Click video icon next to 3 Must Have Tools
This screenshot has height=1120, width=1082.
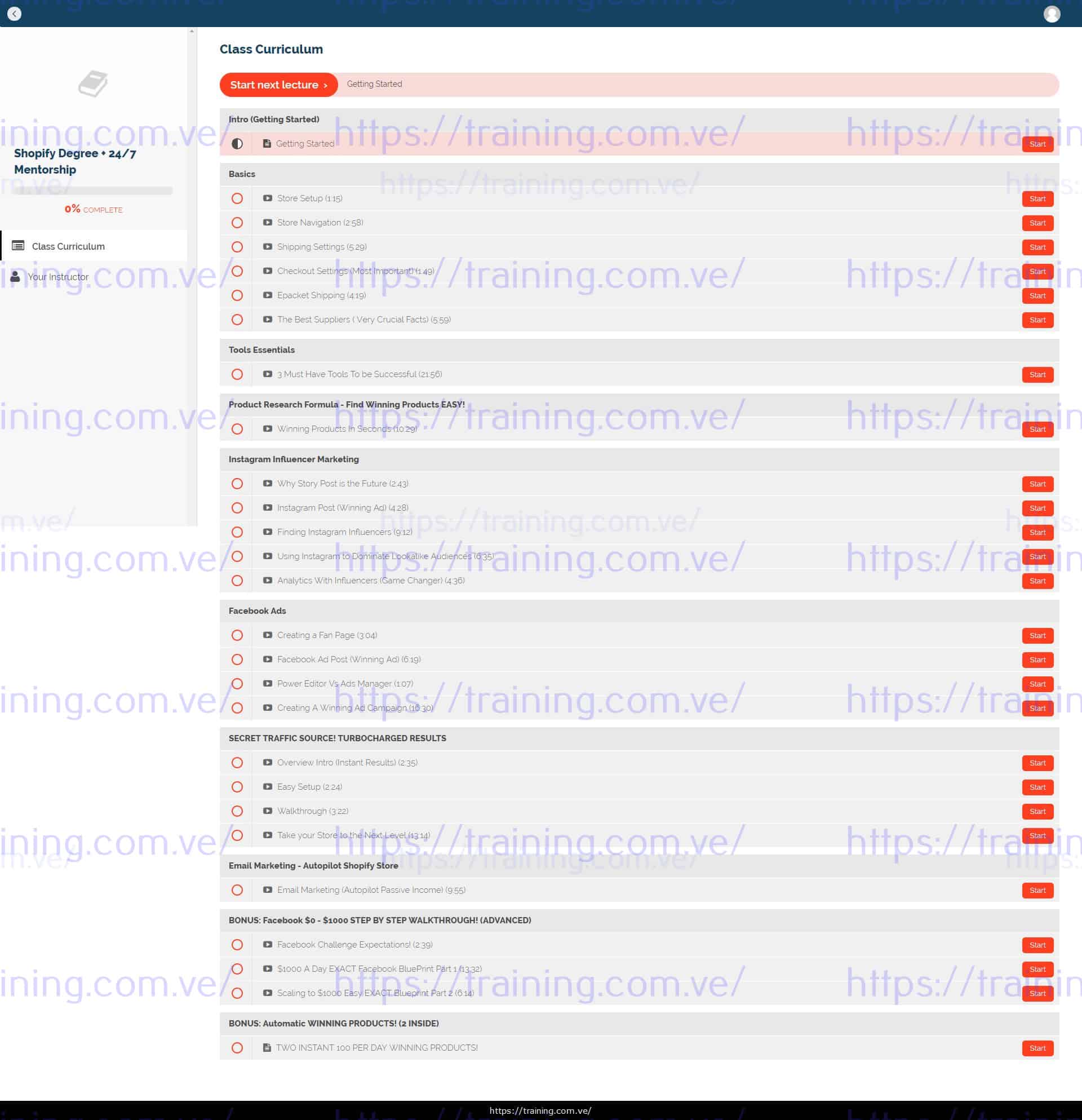[267, 374]
